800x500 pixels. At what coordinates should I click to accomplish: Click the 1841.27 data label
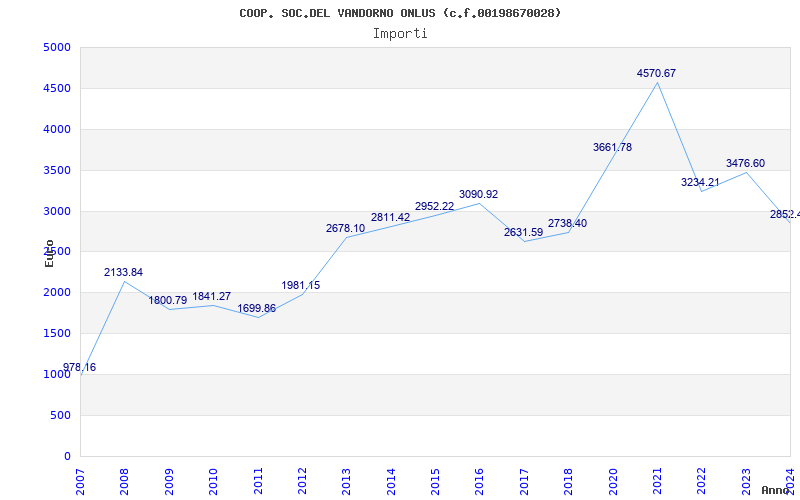[212, 296]
